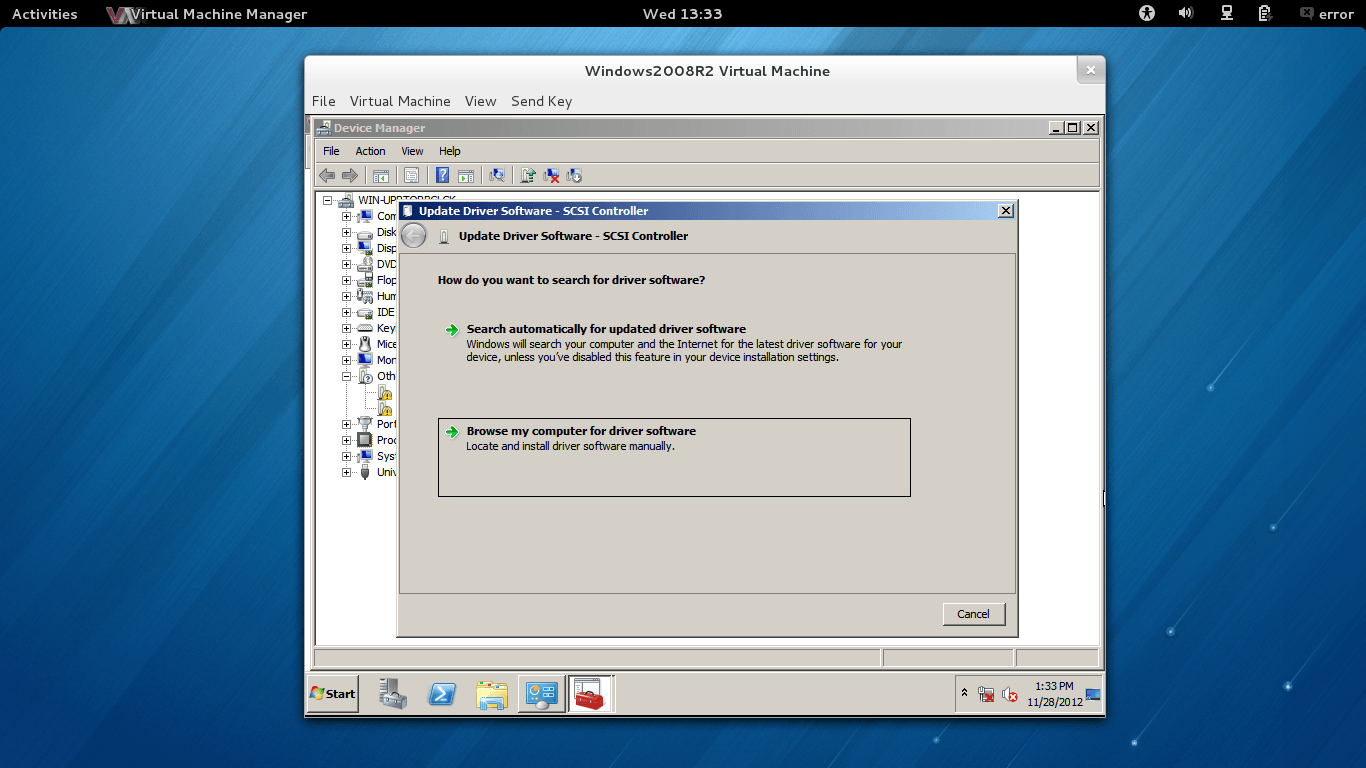Open the Virtual Machine Manager app menu
1366x768 pixels.
point(207,14)
